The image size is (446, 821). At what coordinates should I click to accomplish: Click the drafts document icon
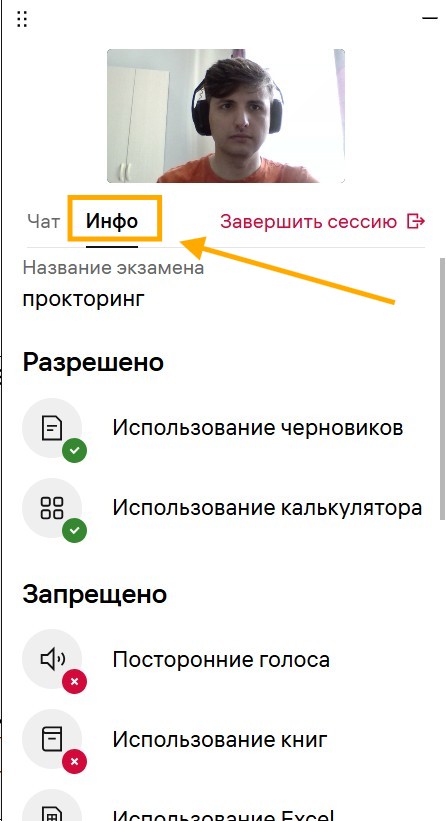tap(52, 428)
